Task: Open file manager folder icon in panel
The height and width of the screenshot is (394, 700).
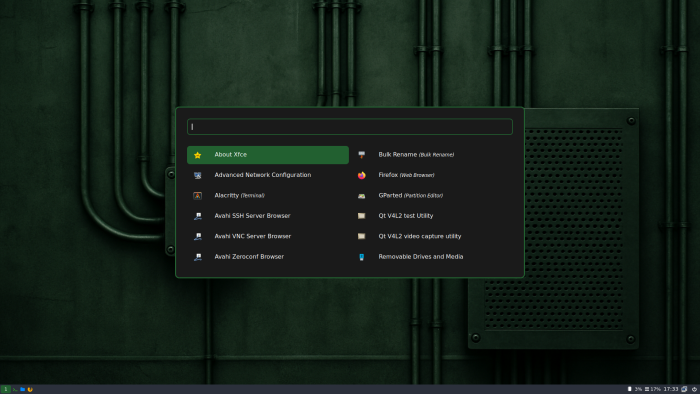Action: 22,390
